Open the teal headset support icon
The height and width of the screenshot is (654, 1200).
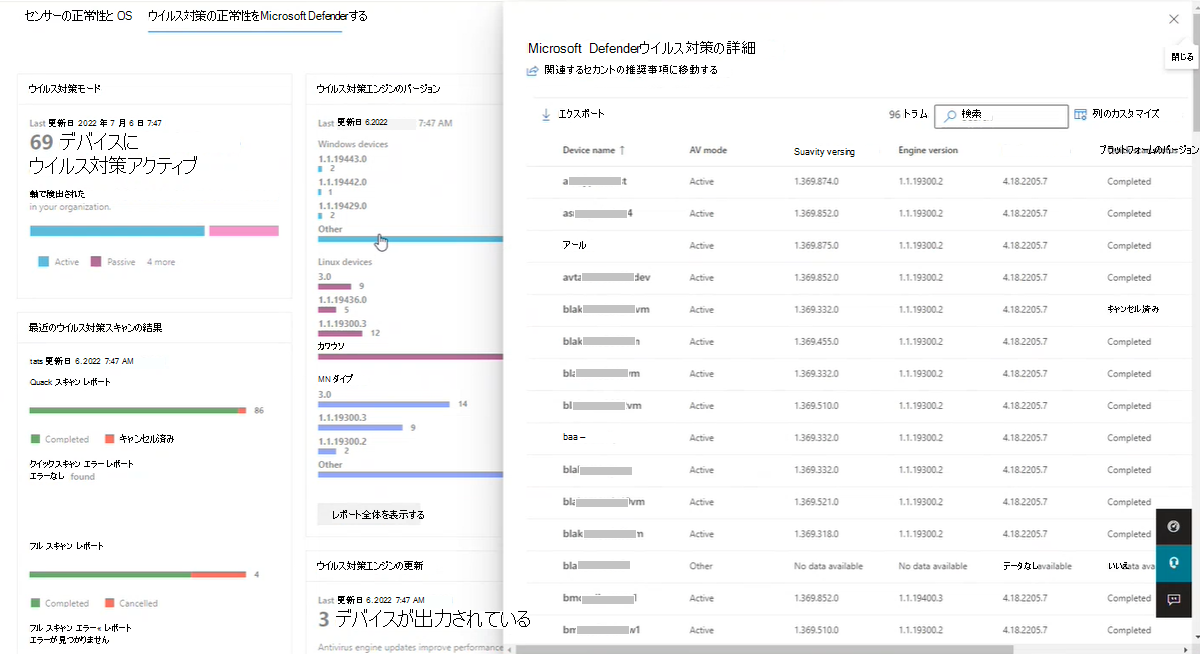click(x=1174, y=563)
